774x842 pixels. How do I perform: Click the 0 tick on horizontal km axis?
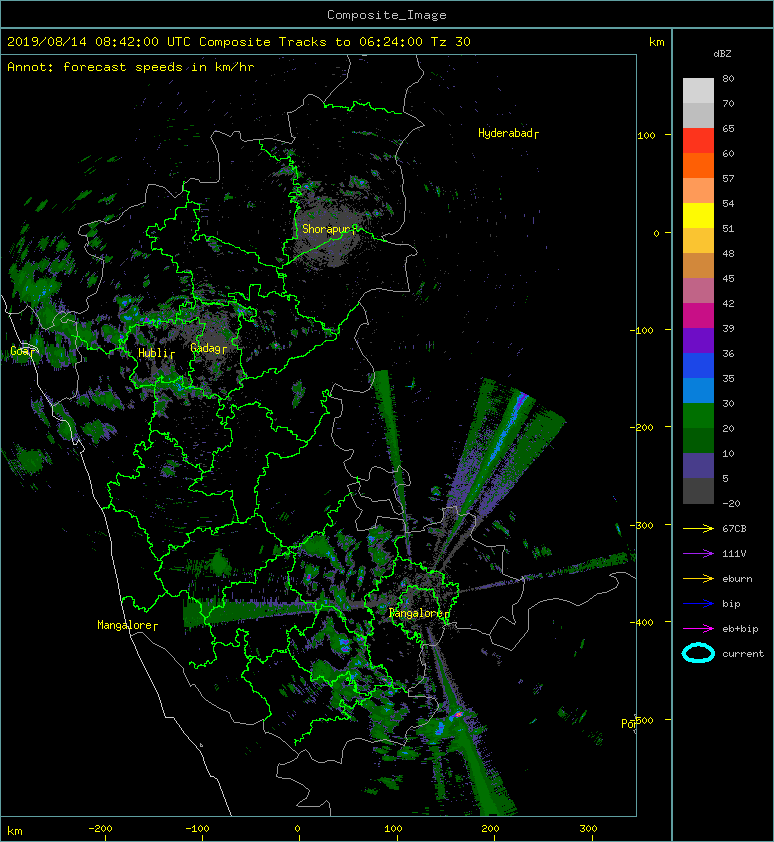[x=298, y=829]
